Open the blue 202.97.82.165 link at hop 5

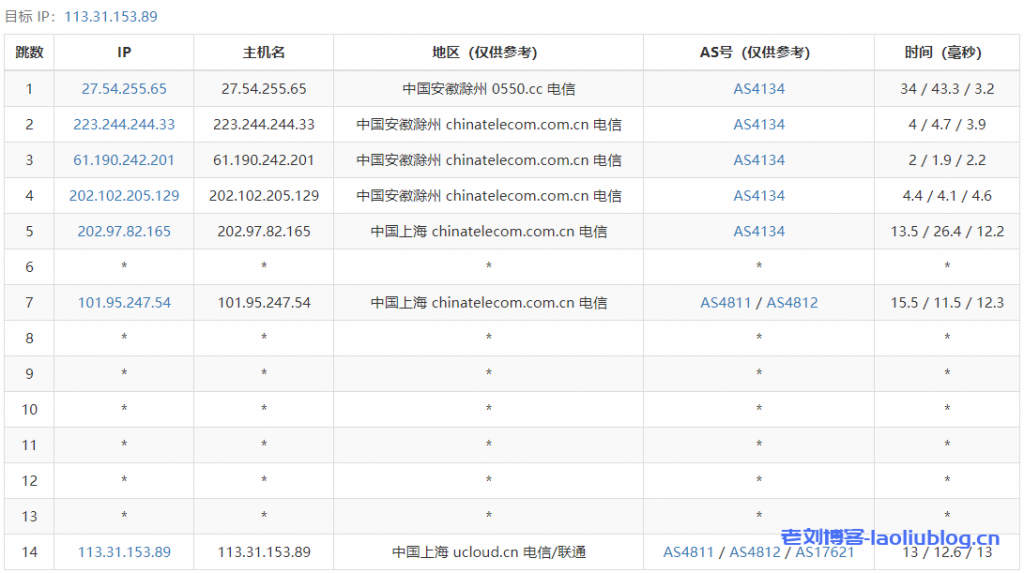tap(124, 231)
